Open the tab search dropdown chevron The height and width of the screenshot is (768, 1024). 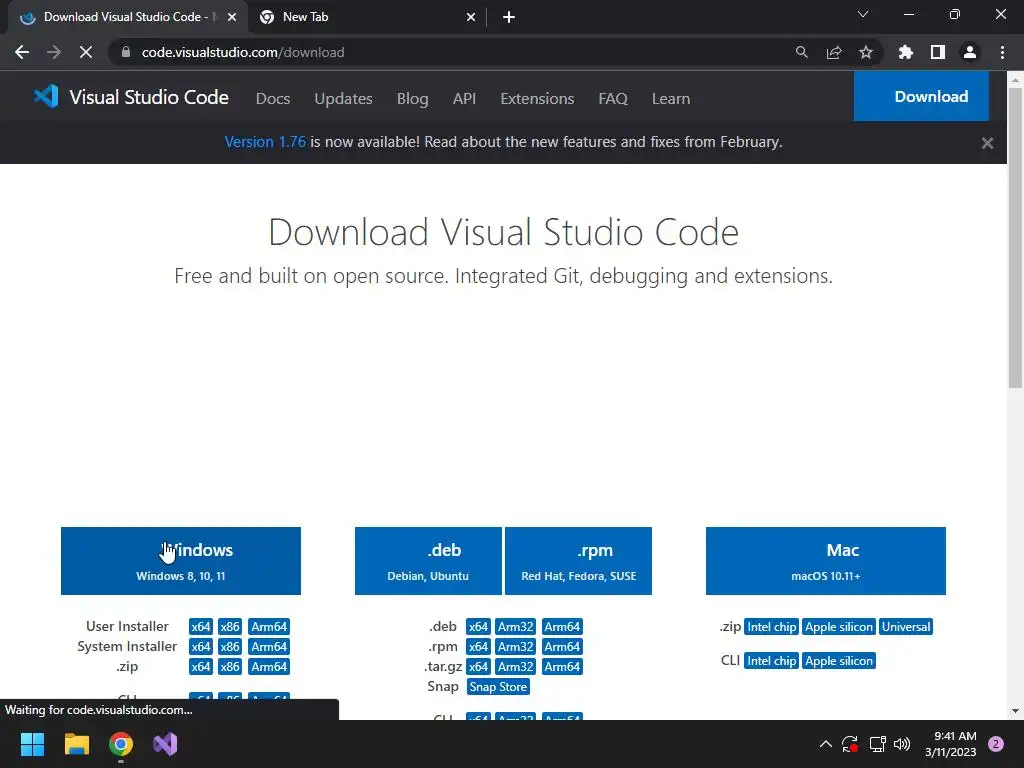[x=863, y=14]
